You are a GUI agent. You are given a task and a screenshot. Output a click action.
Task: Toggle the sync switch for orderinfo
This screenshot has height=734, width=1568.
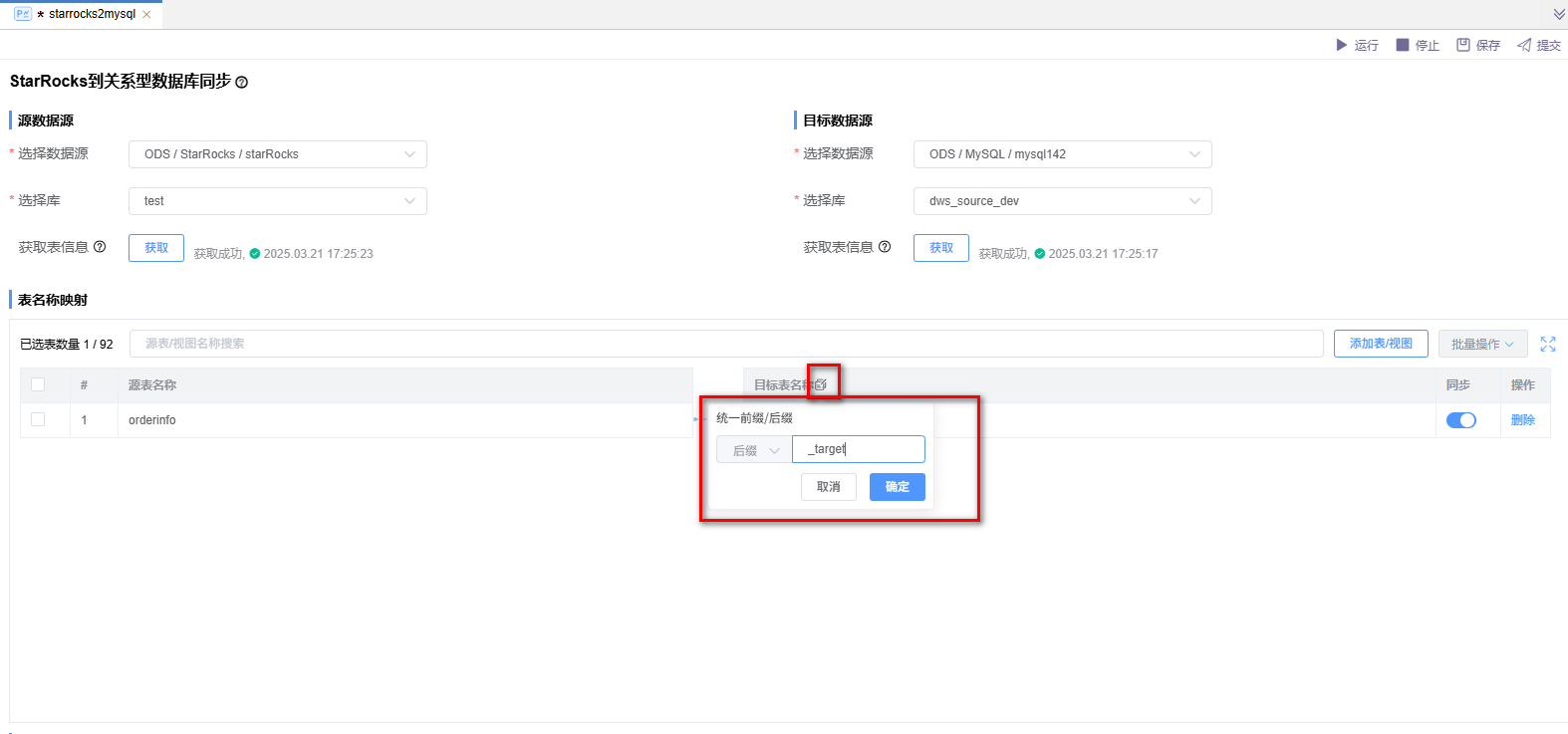(1460, 420)
